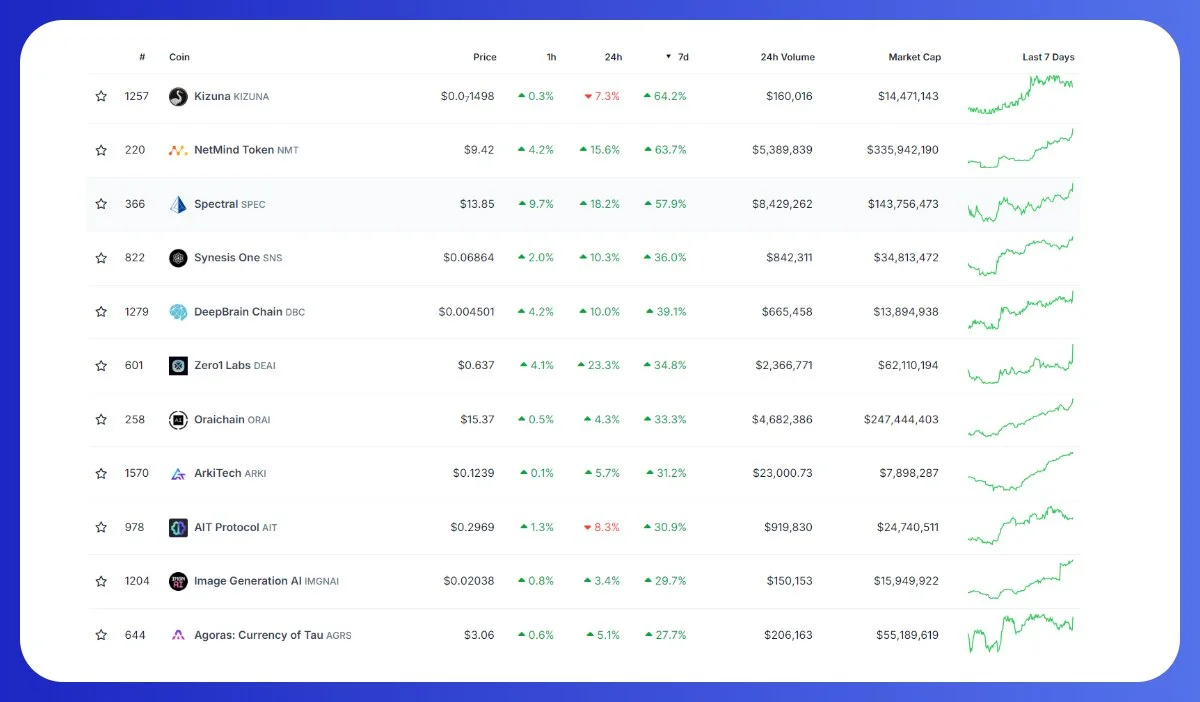Sort by 24h Volume header
Image resolution: width=1200 pixels, height=702 pixels.
click(787, 57)
